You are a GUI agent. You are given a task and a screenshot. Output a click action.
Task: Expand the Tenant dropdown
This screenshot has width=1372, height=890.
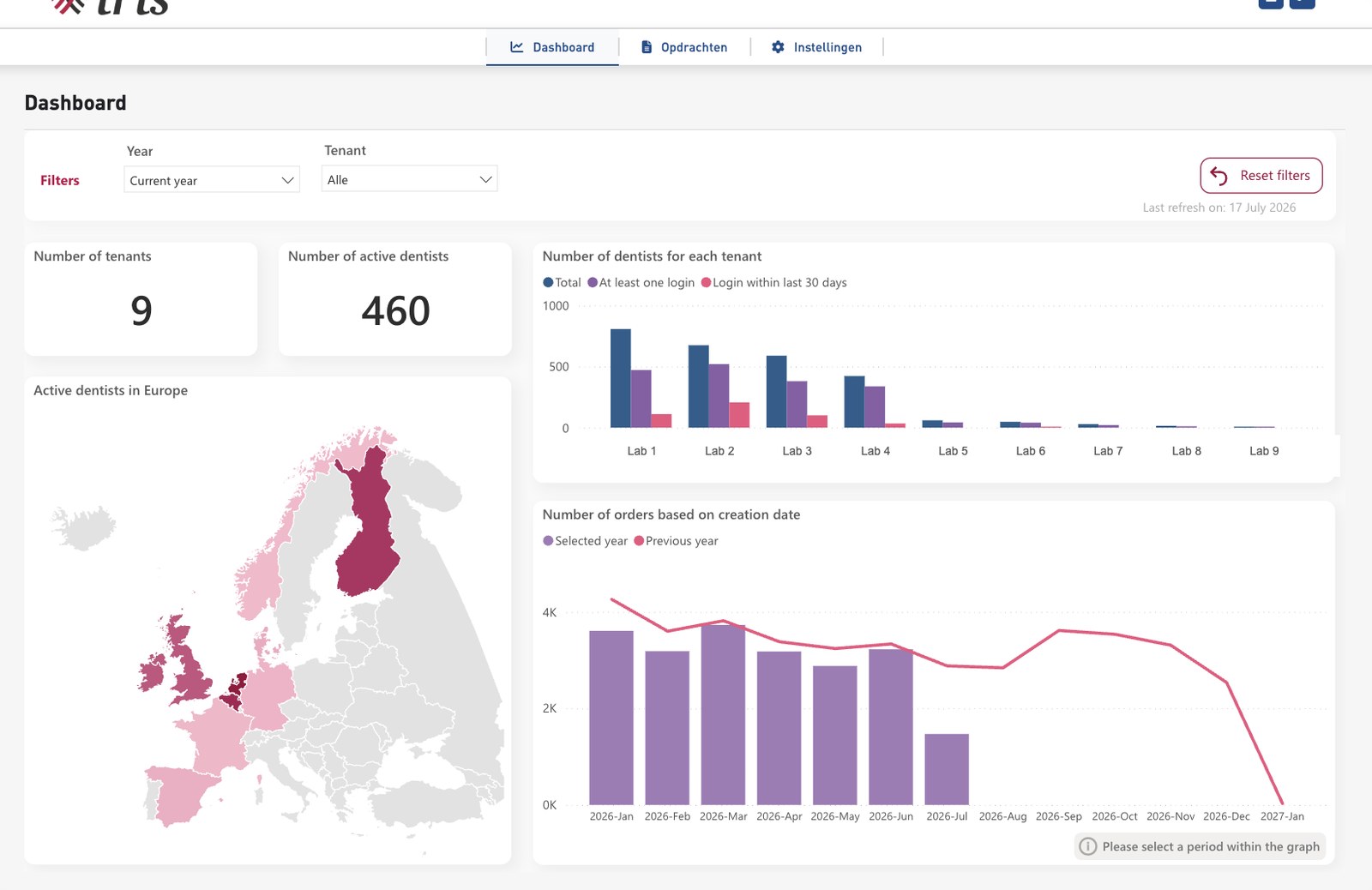click(x=409, y=179)
